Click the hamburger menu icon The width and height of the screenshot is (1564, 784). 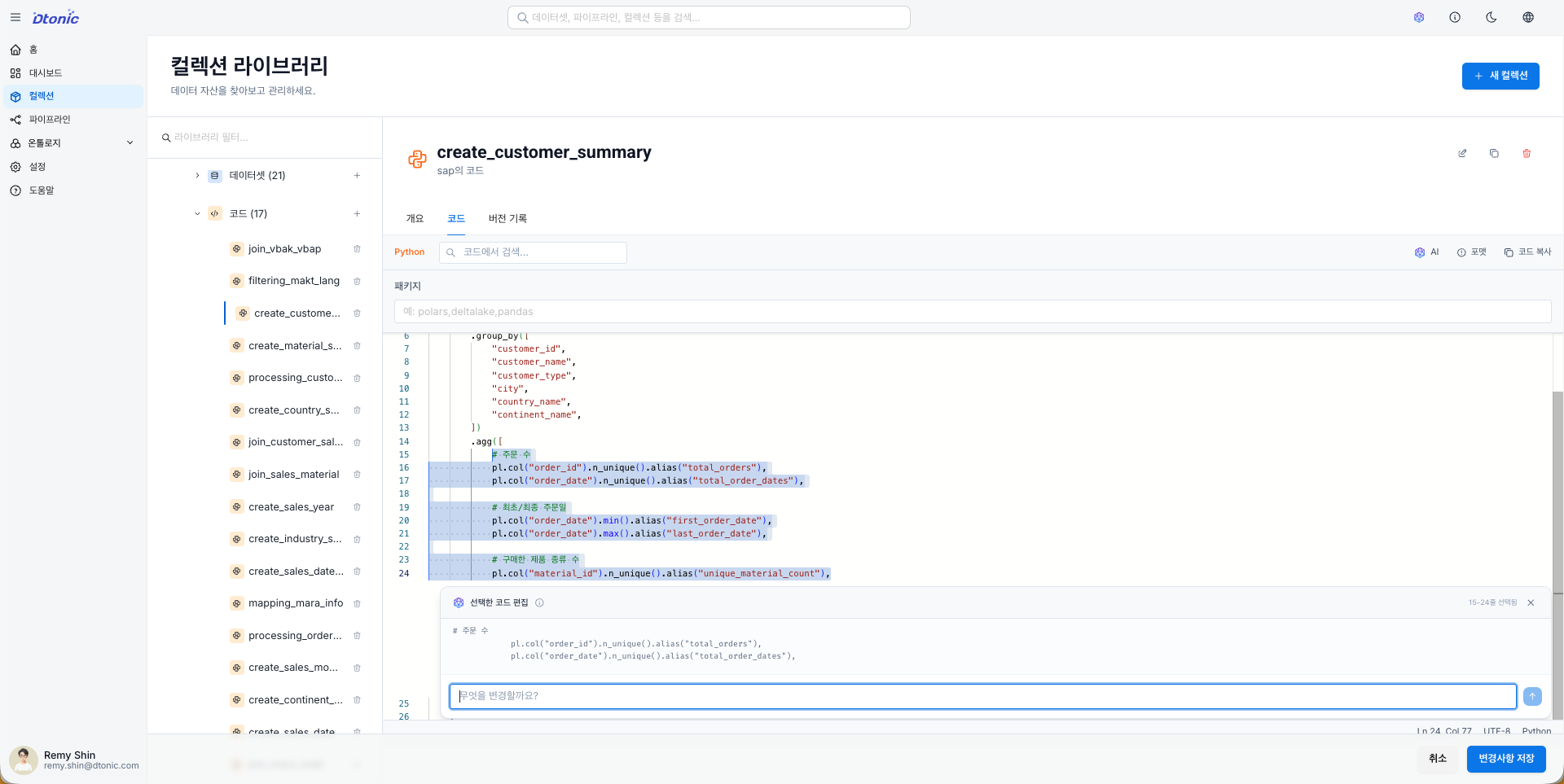click(x=15, y=17)
